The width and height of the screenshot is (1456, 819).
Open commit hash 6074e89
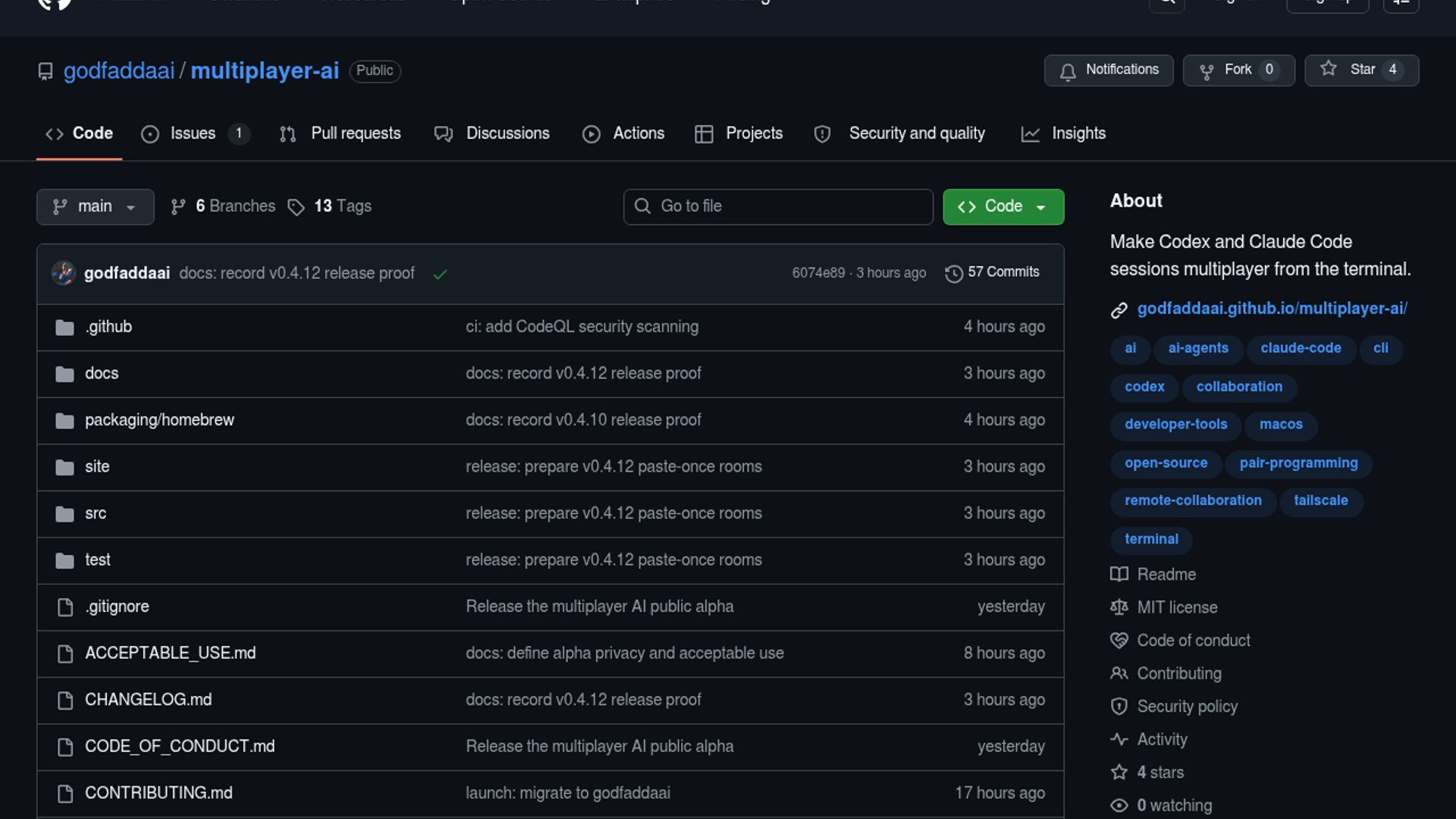pyautogui.click(x=818, y=273)
